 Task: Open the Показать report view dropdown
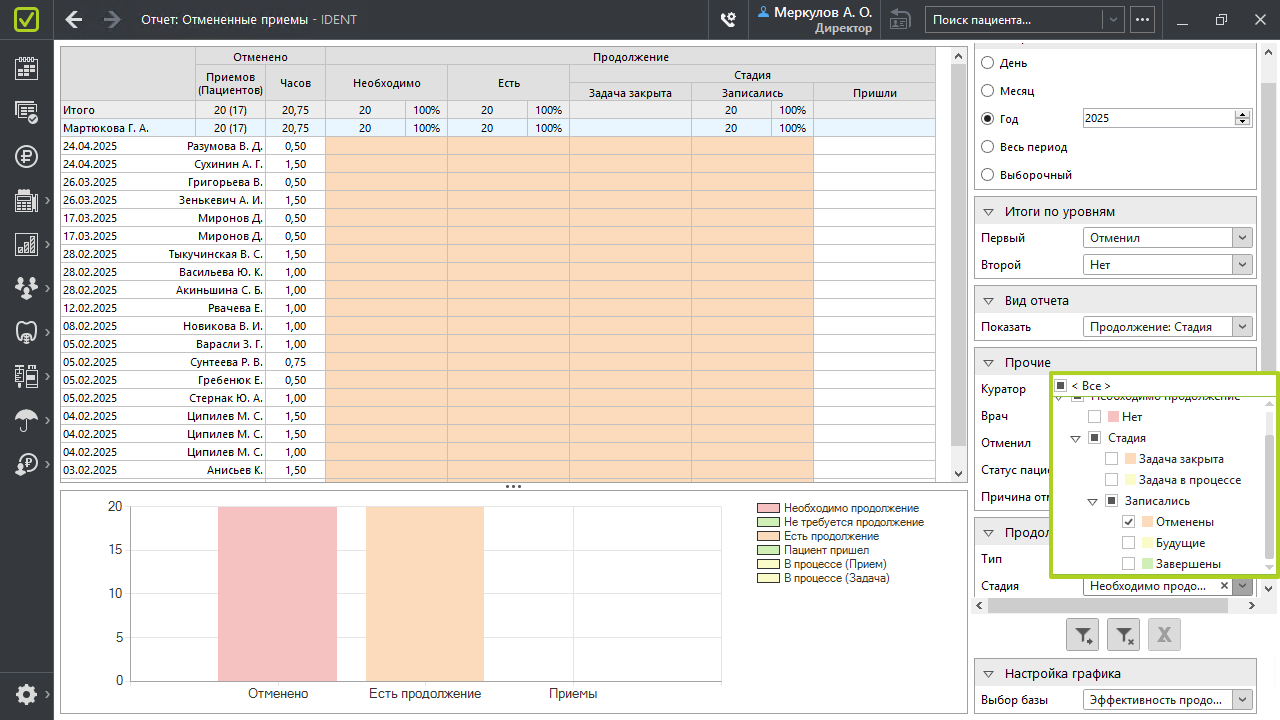click(1242, 327)
